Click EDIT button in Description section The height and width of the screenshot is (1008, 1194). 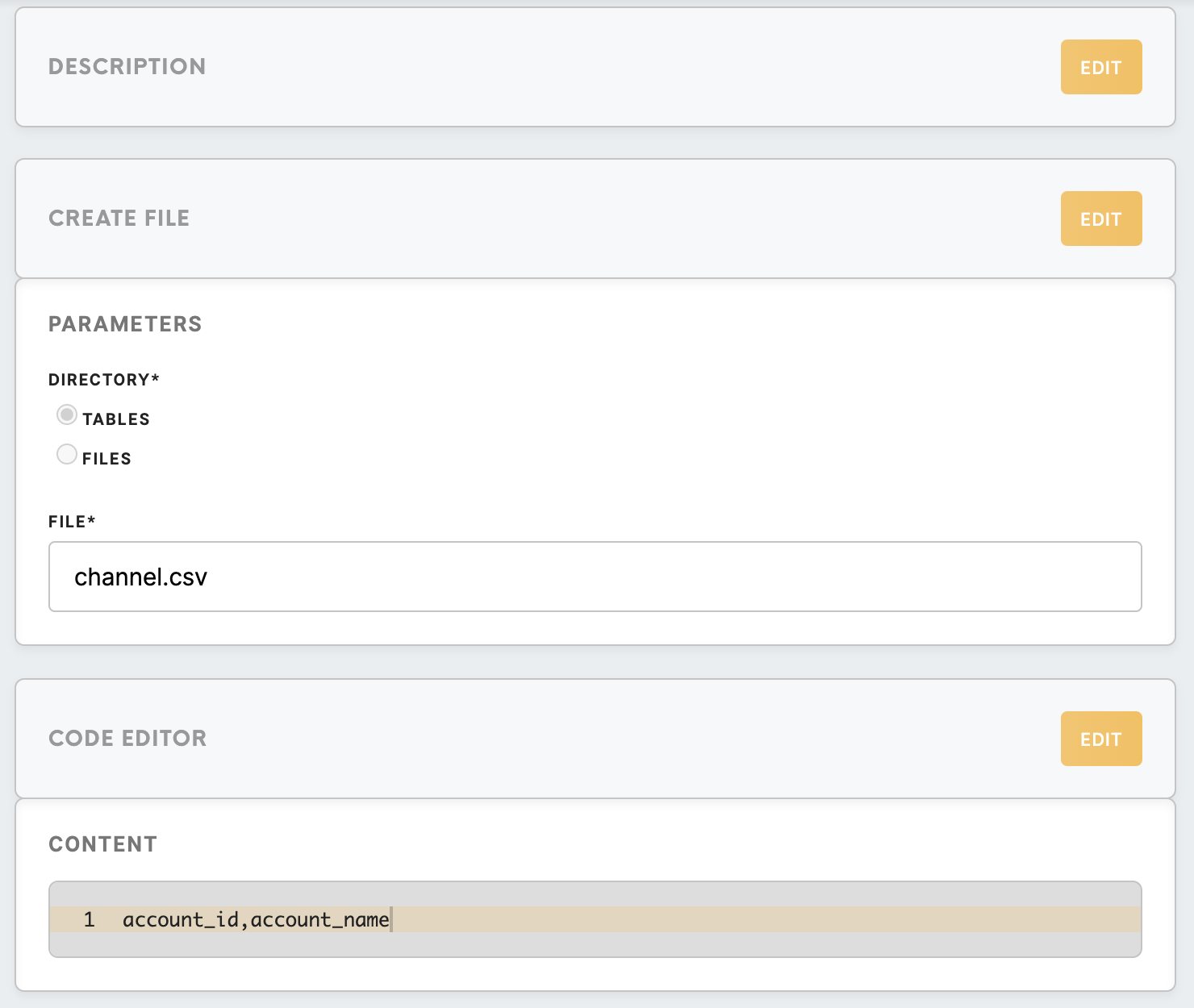pyautogui.click(x=1100, y=67)
